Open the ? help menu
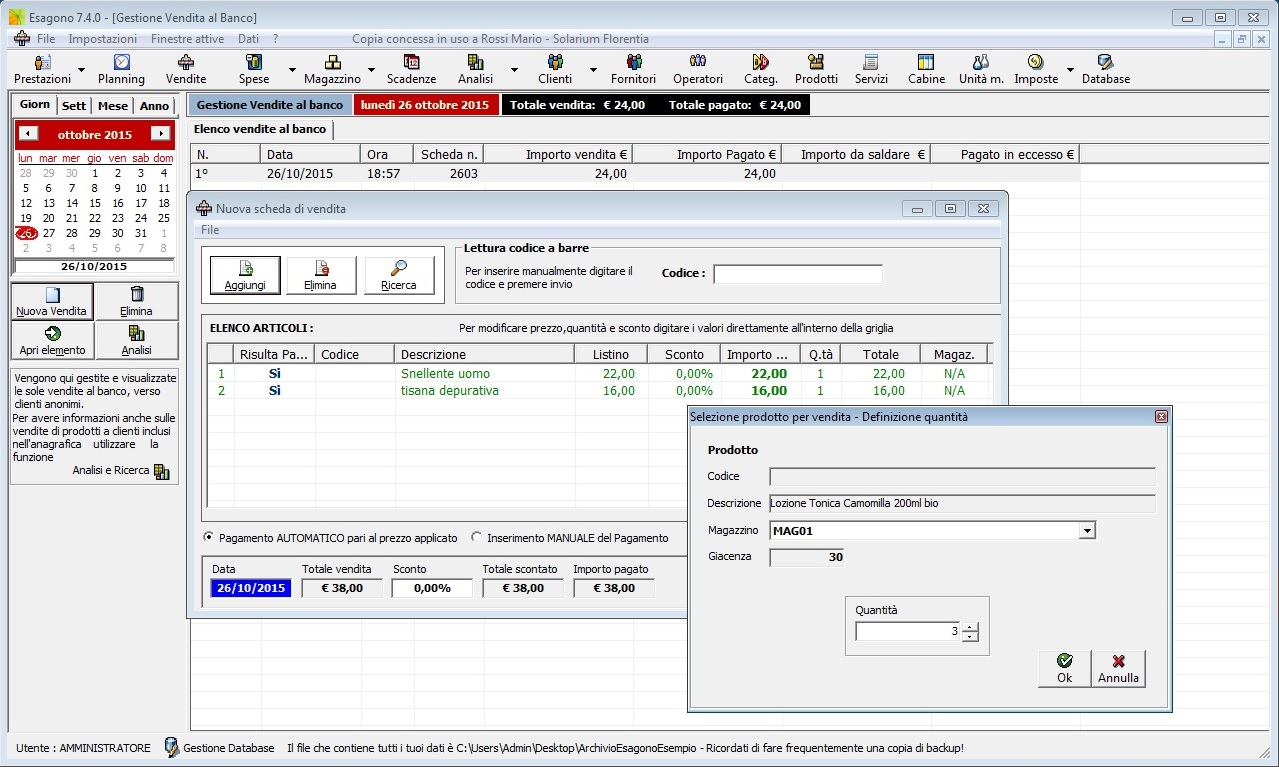Viewport: 1279px width, 767px height. coord(275,39)
